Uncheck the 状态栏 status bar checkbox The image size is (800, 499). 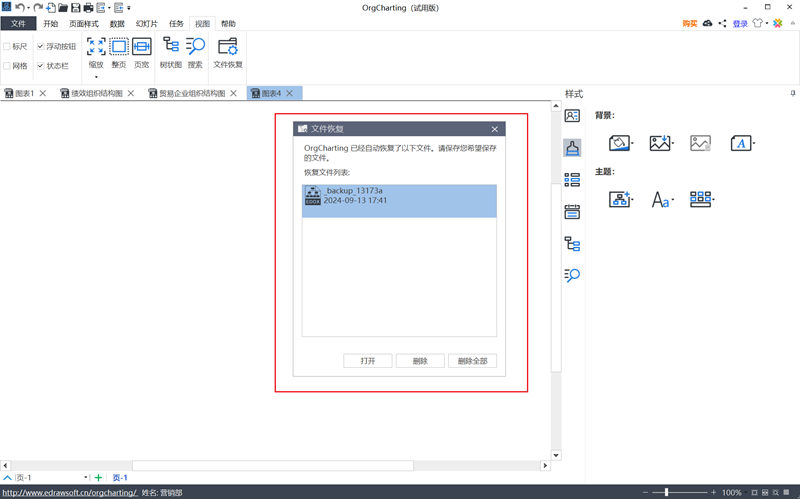pyautogui.click(x=40, y=66)
